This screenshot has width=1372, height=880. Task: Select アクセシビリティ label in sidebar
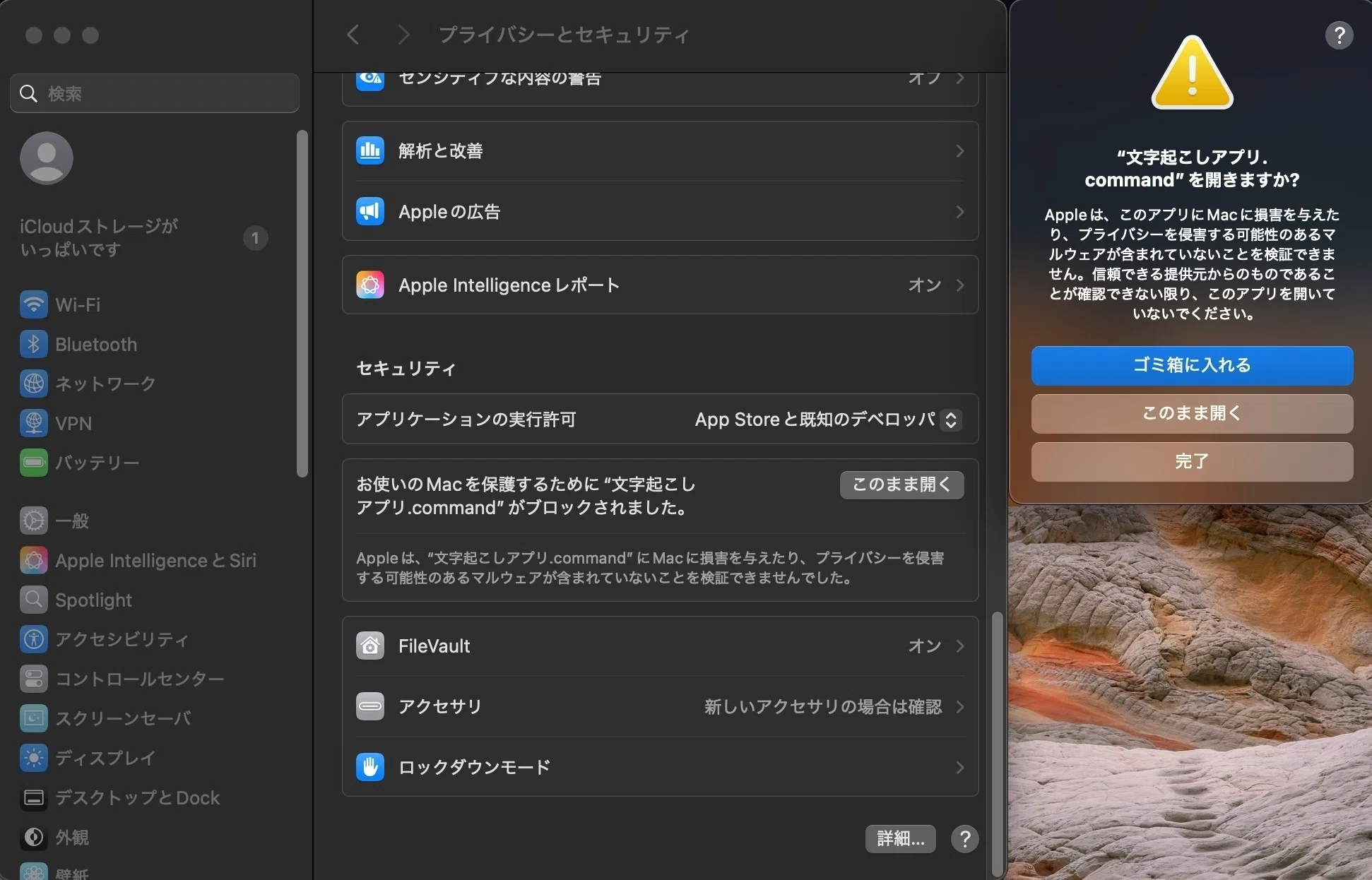122,639
